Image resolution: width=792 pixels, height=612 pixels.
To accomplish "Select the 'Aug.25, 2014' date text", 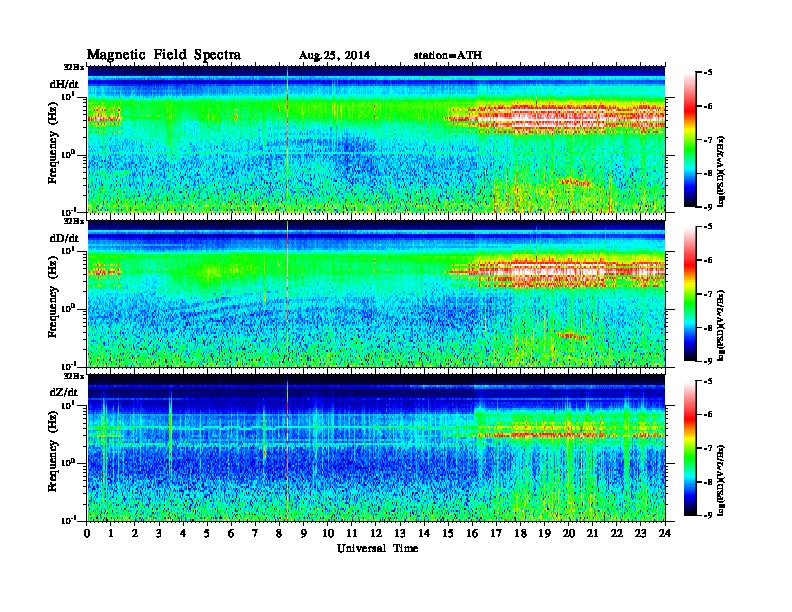I will point(334,56).
